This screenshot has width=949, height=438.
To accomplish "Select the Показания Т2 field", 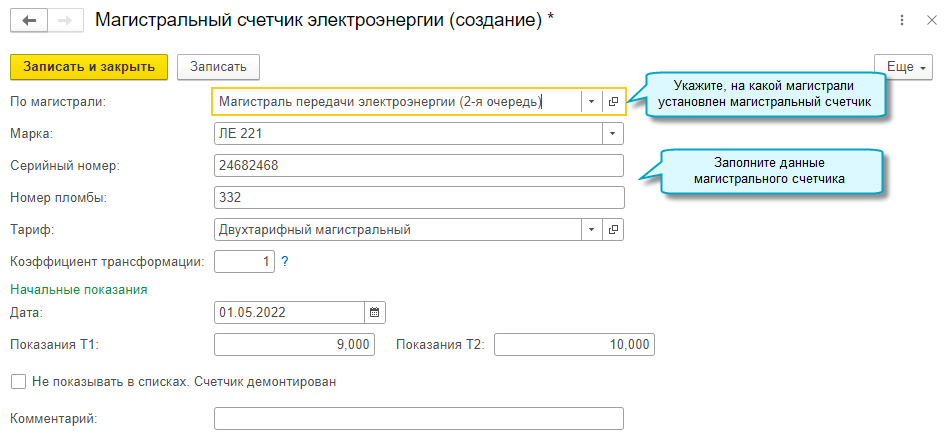I will 573,345.
